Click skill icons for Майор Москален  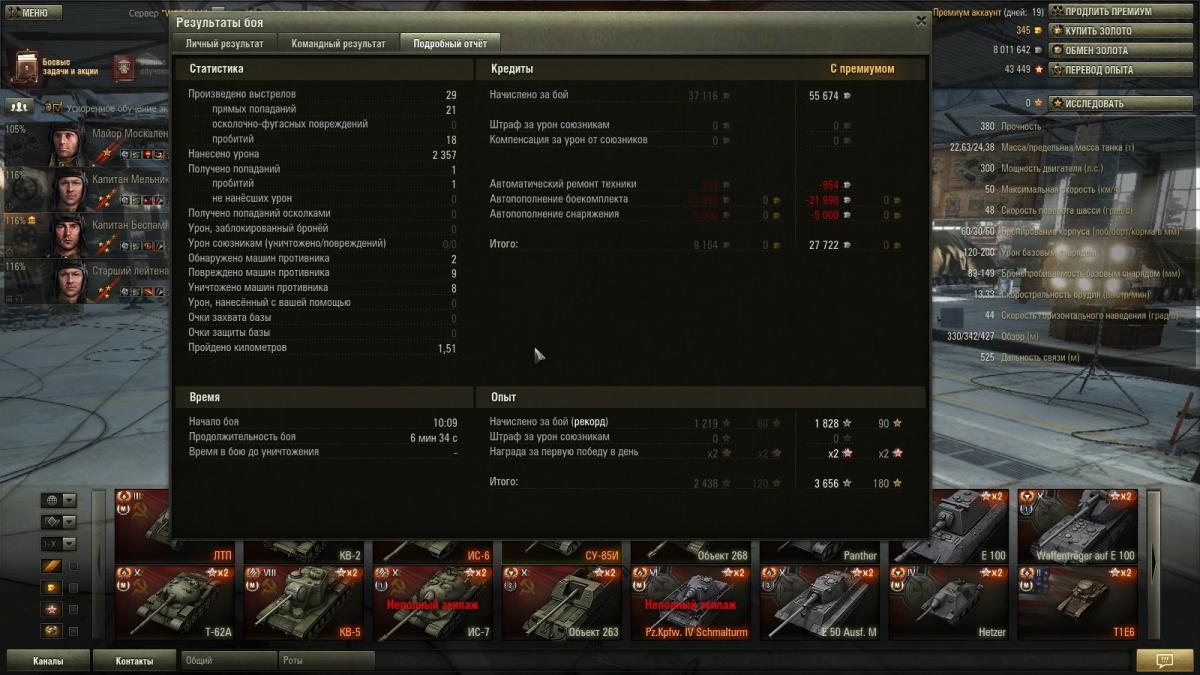142,155
